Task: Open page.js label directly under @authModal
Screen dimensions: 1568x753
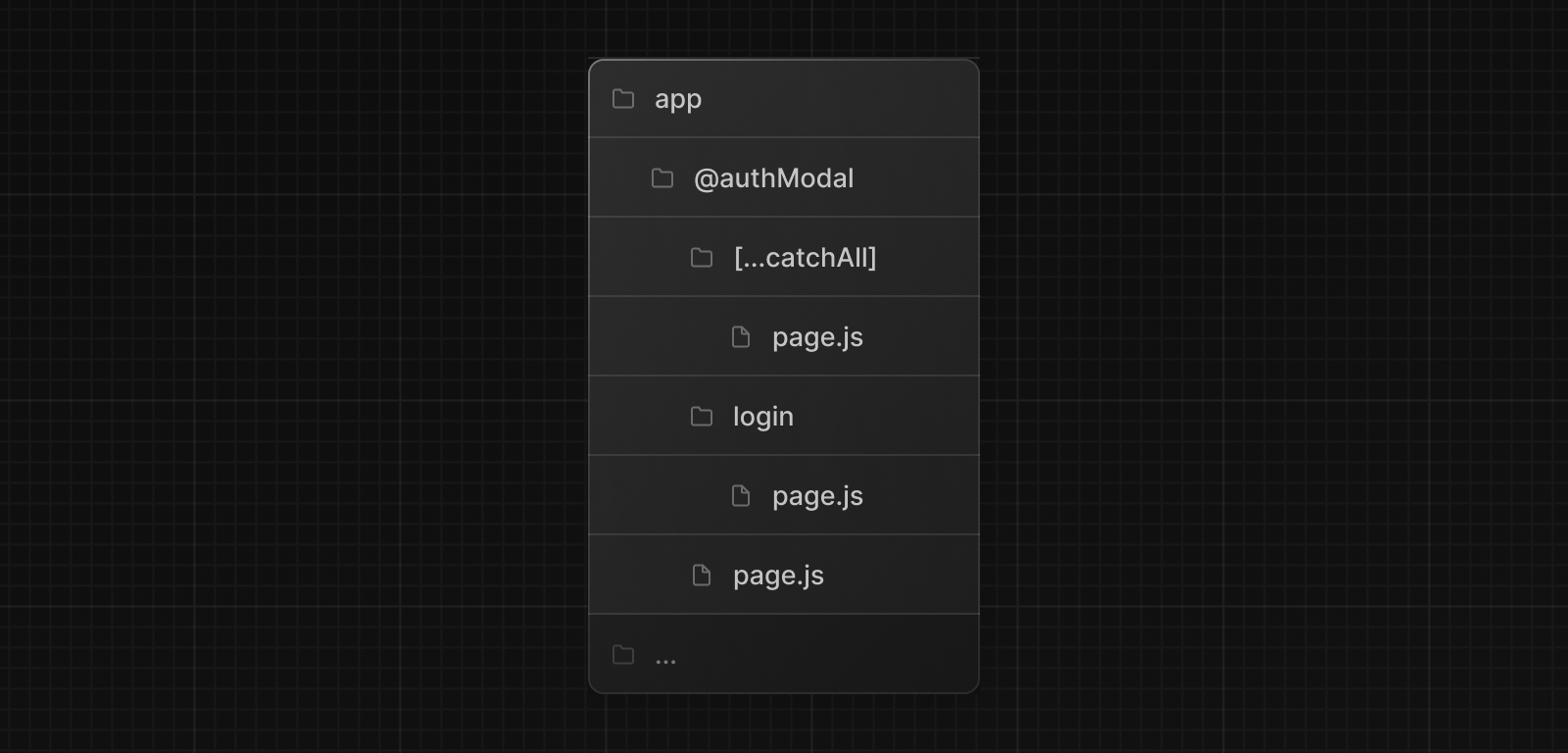Action: click(x=778, y=576)
